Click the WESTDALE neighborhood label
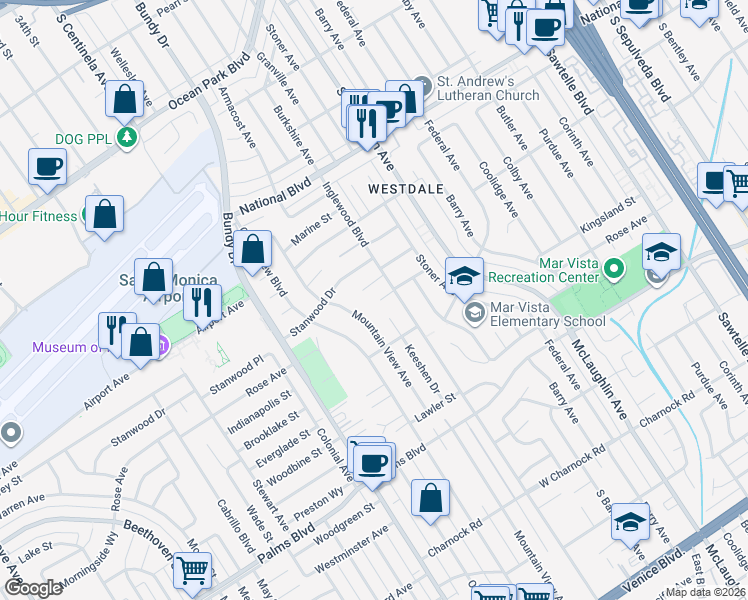748x600 pixels. coord(406,189)
